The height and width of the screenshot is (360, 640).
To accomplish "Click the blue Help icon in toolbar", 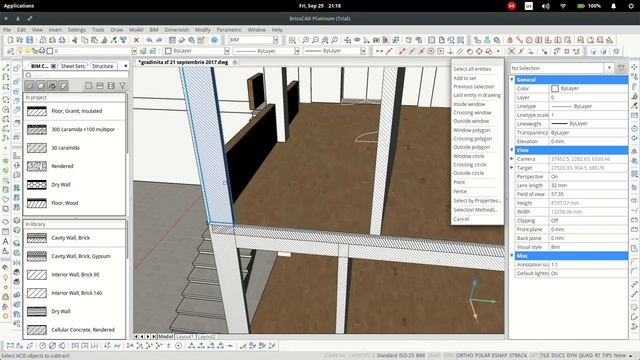I will tap(214, 40).
